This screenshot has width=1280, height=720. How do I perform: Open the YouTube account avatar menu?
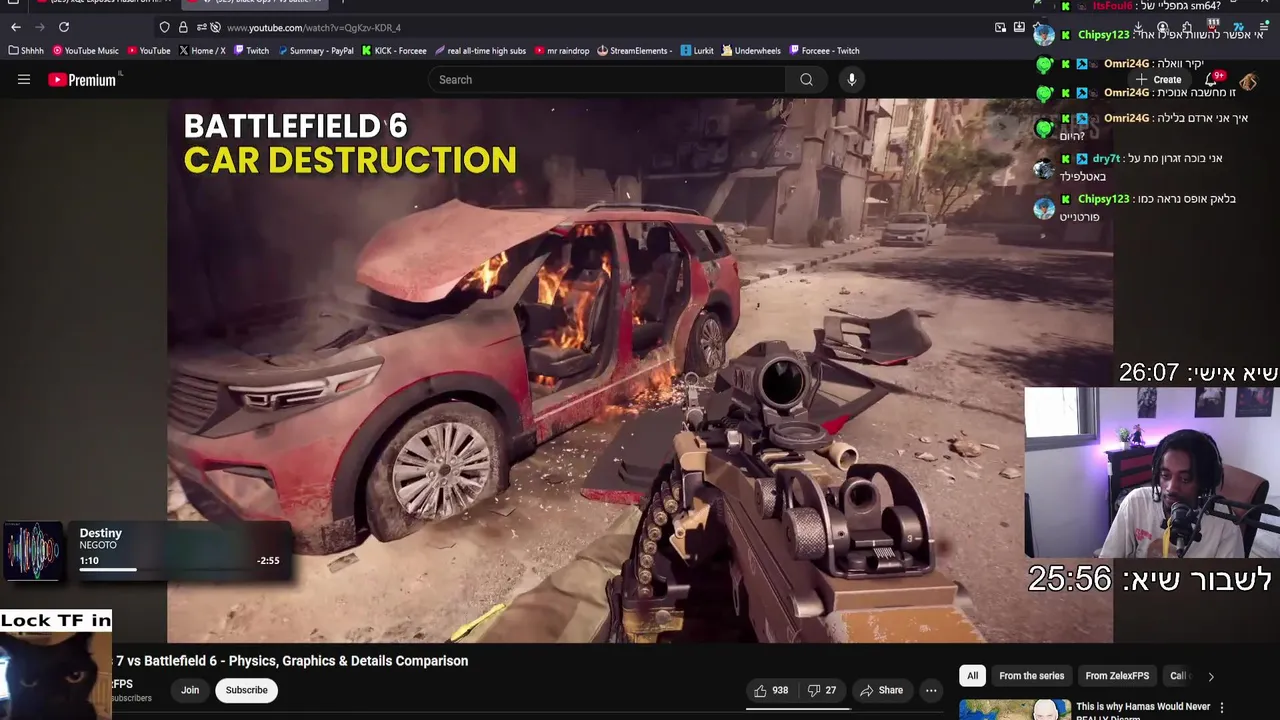pos(1248,80)
